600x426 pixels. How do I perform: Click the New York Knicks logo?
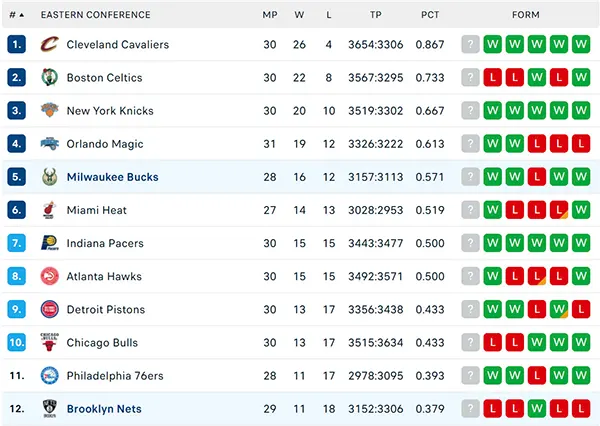pos(50,110)
